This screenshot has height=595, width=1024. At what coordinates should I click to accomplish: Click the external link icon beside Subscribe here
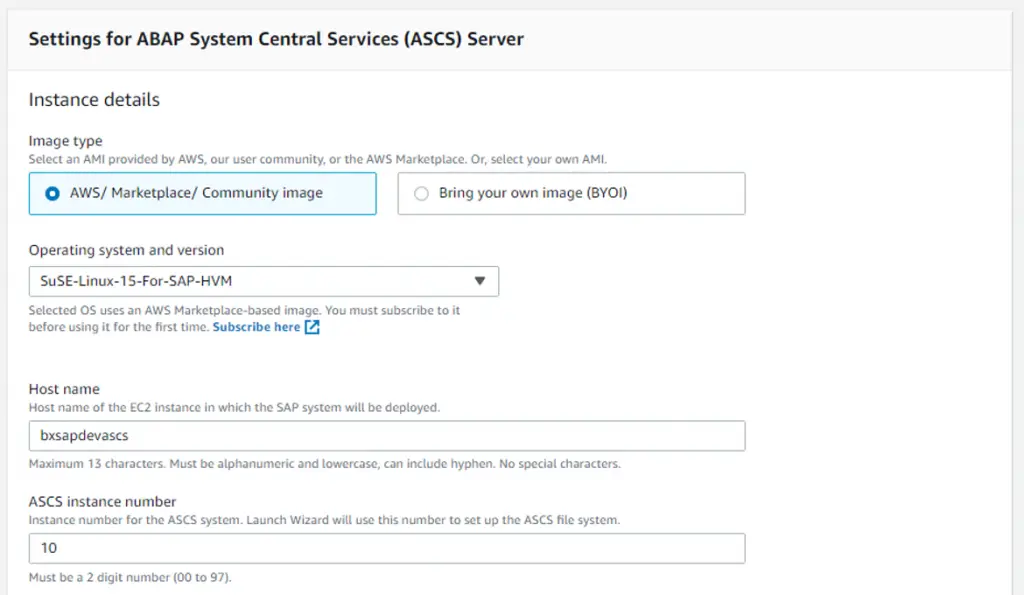(x=312, y=327)
